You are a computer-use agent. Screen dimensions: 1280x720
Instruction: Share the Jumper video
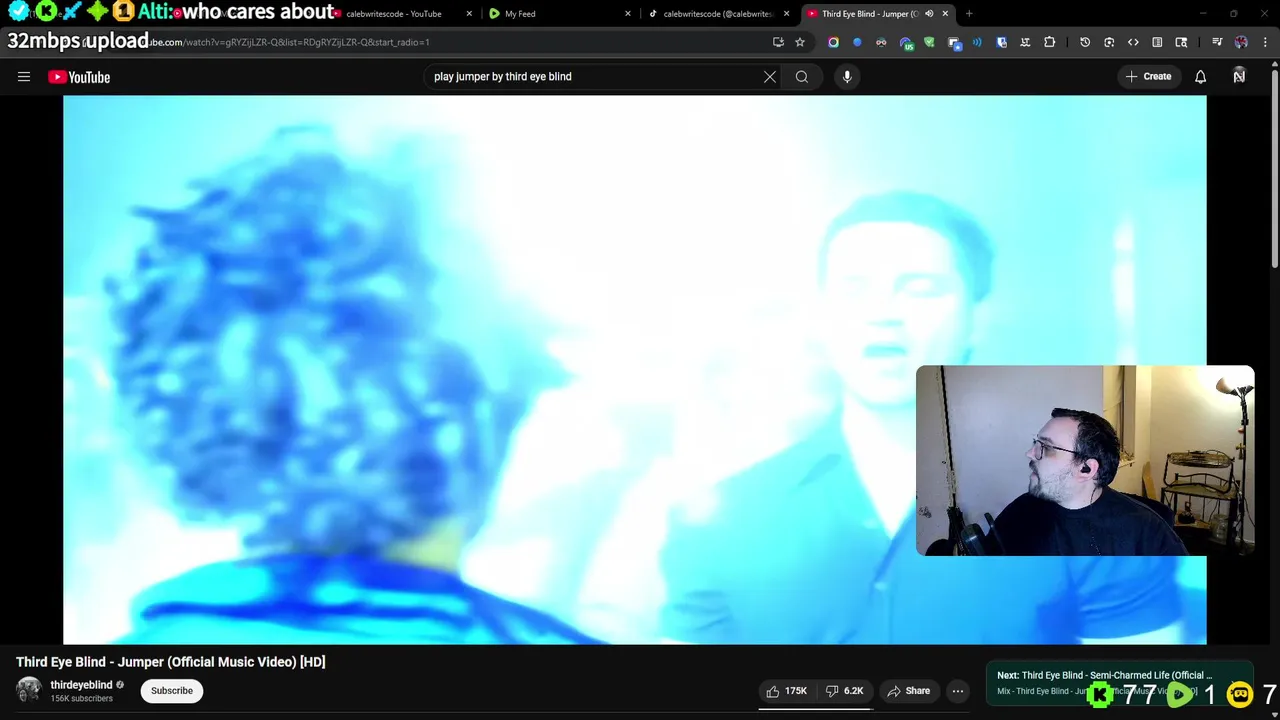pos(908,691)
